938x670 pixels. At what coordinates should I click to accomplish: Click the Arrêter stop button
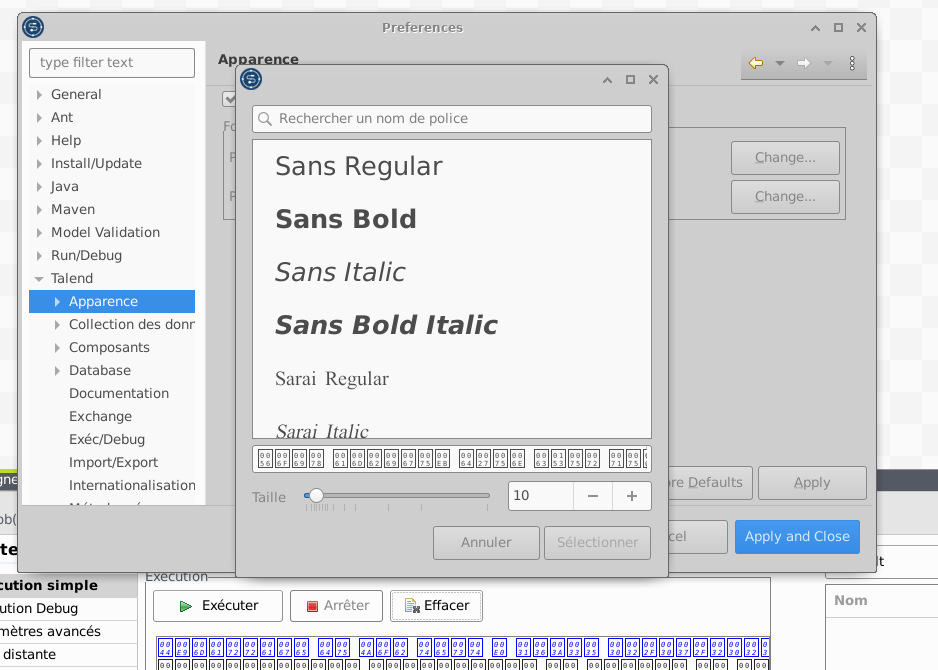click(x=338, y=606)
